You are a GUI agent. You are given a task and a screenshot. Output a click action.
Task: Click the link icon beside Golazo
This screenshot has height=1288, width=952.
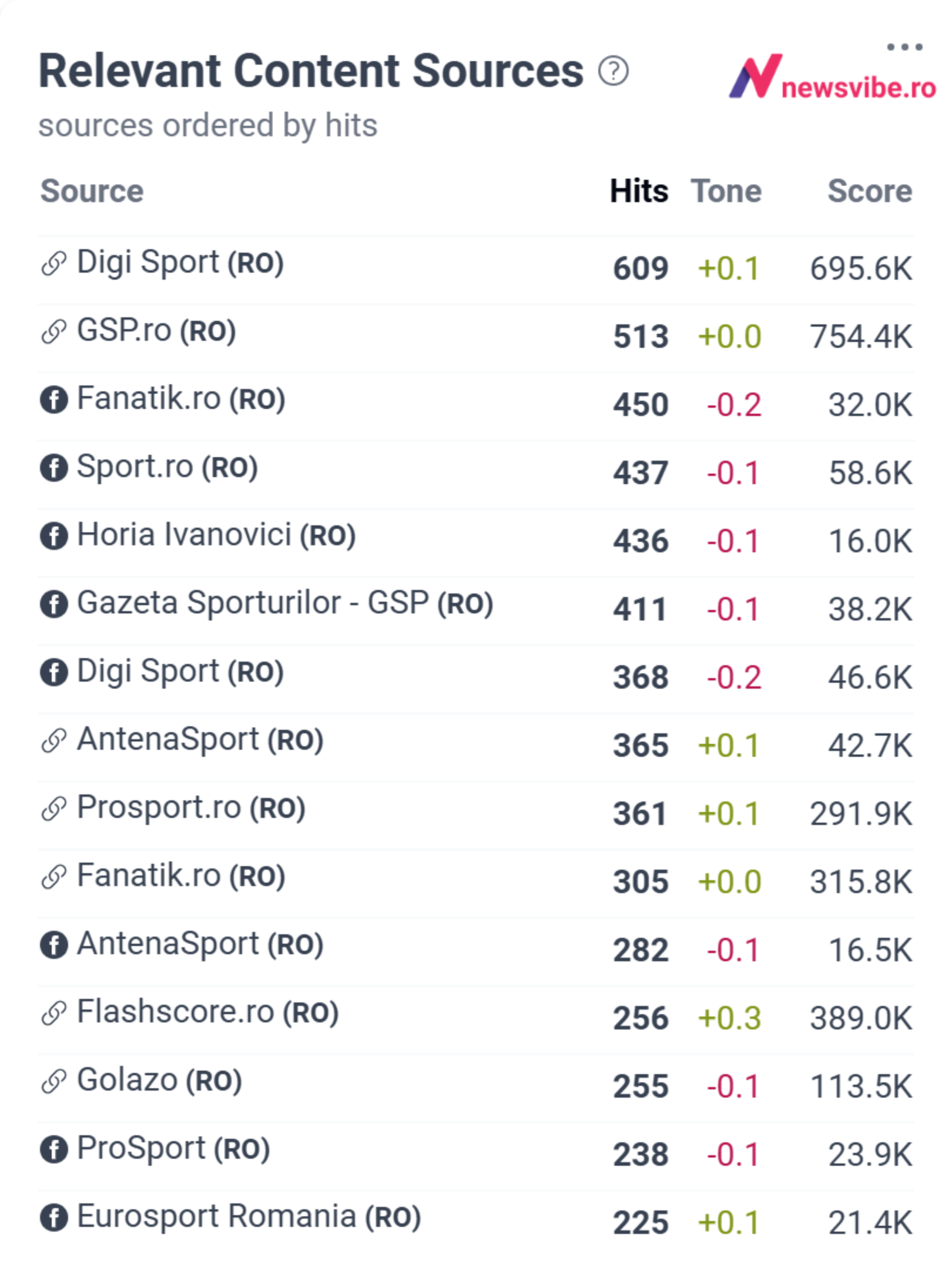click(53, 1081)
